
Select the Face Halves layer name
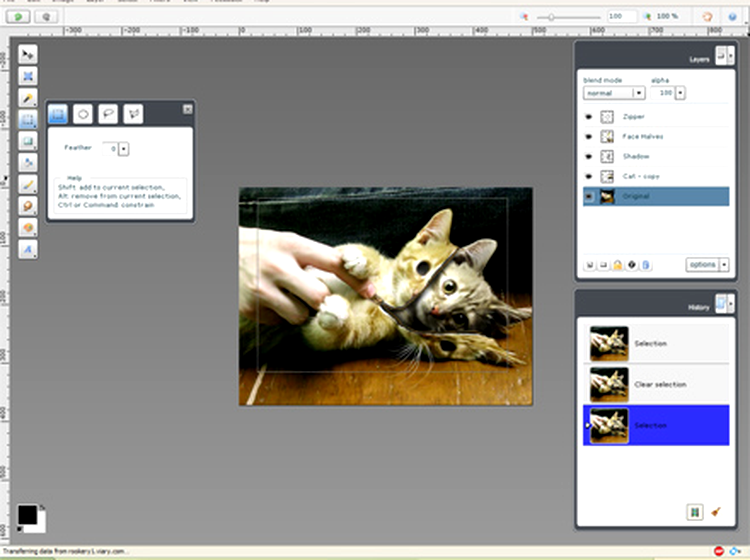coord(642,137)
